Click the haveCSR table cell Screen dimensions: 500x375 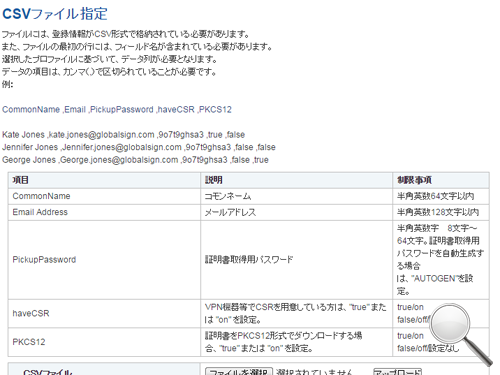point(104,313)
